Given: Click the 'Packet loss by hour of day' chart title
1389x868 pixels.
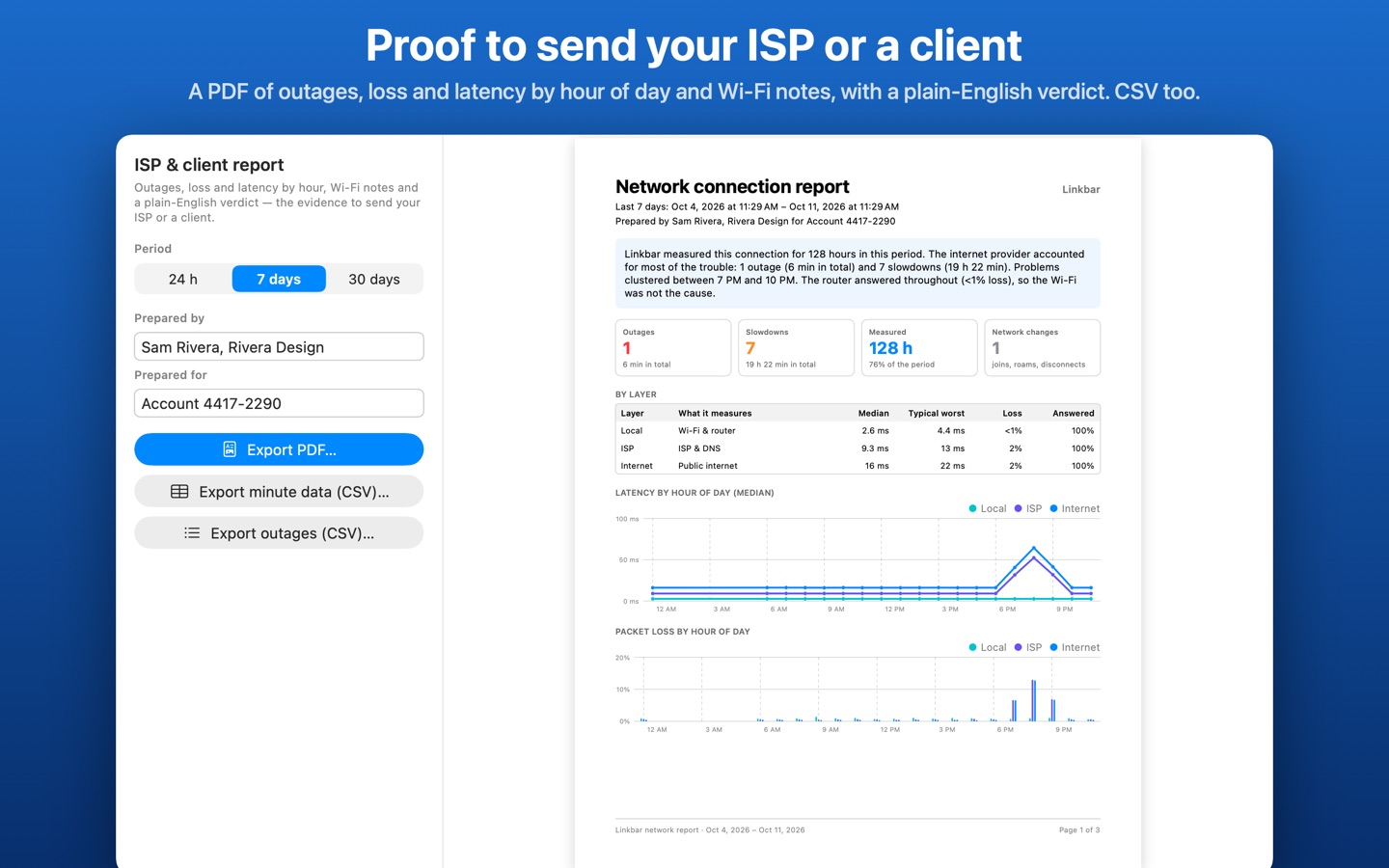Looking at the screenshot, I should click(x=683, y=632).
